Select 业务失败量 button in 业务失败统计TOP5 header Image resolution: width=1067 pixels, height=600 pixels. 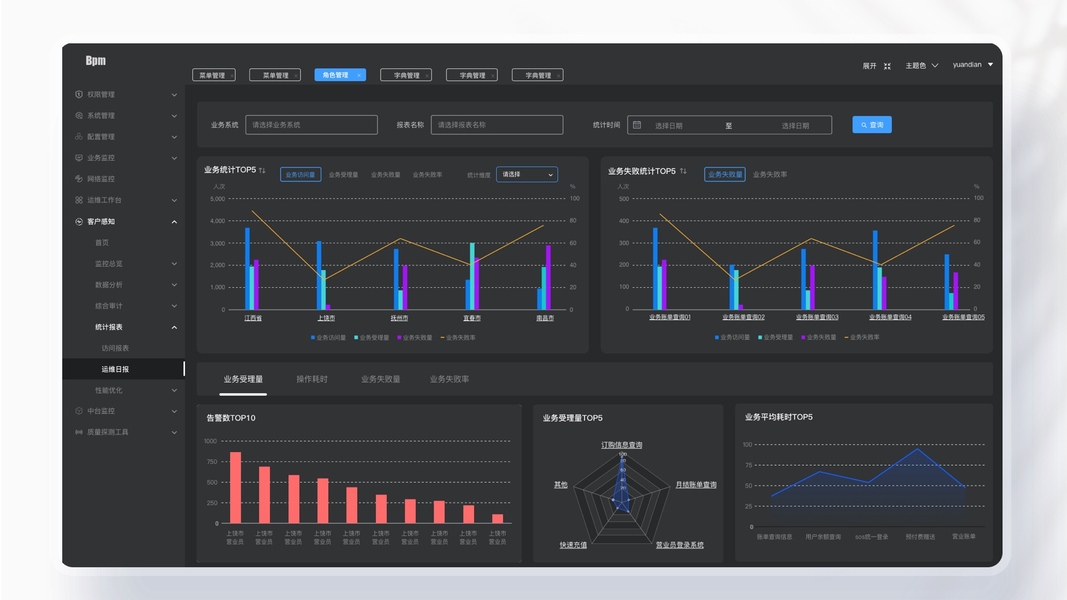[x=725, y=175]
